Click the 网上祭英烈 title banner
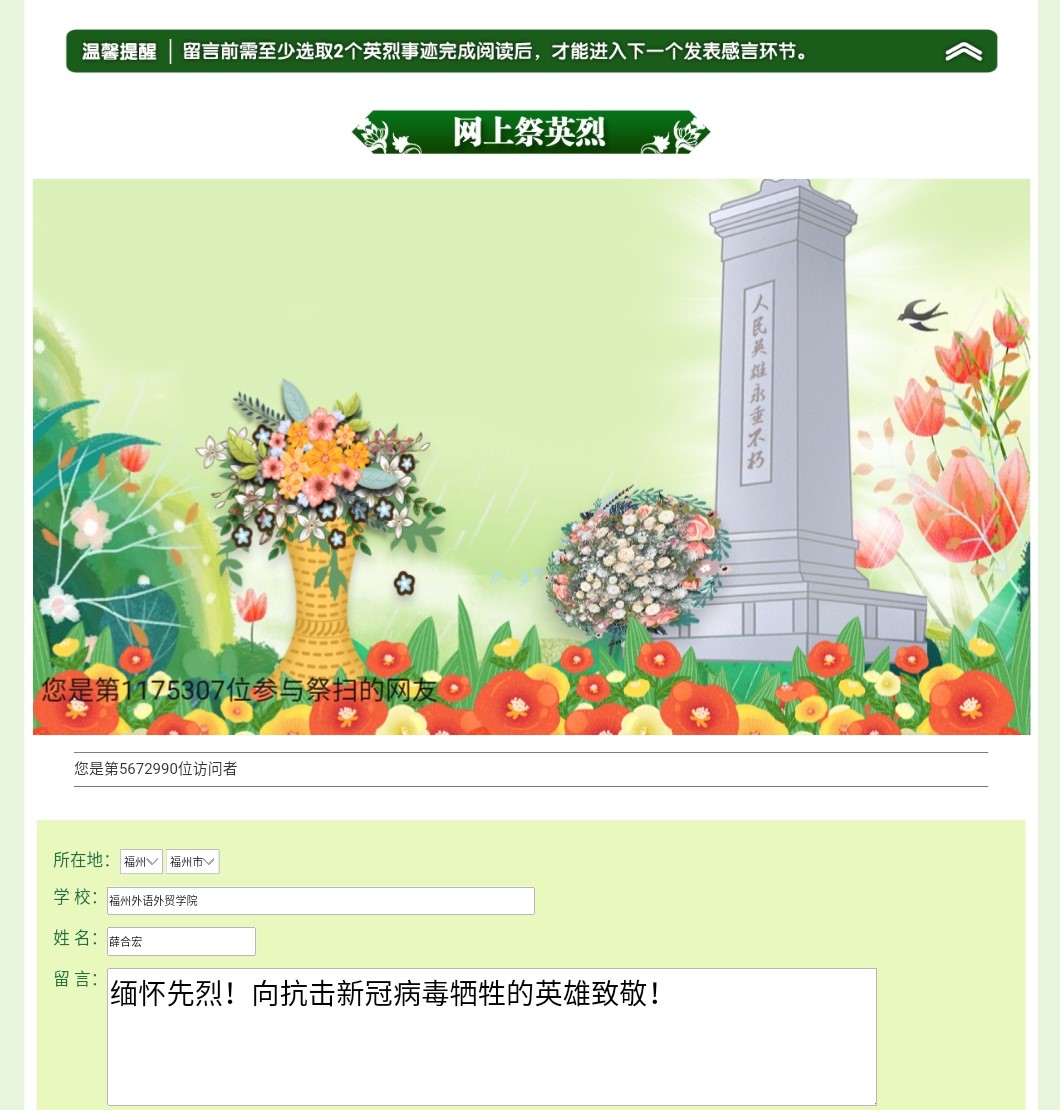The image size is (1060, 1110). (x=530, y=132)
